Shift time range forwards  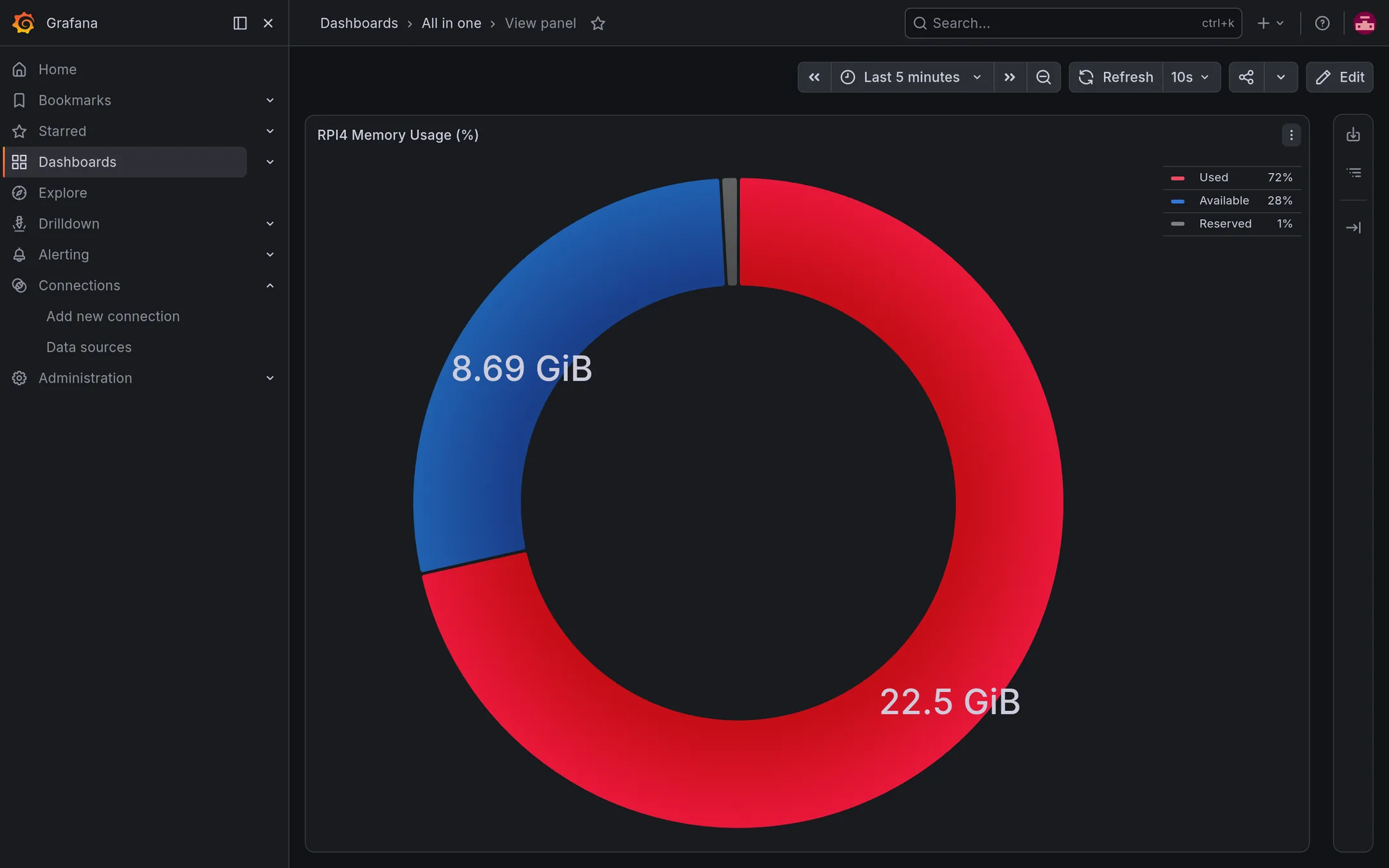pos(1010,77)
